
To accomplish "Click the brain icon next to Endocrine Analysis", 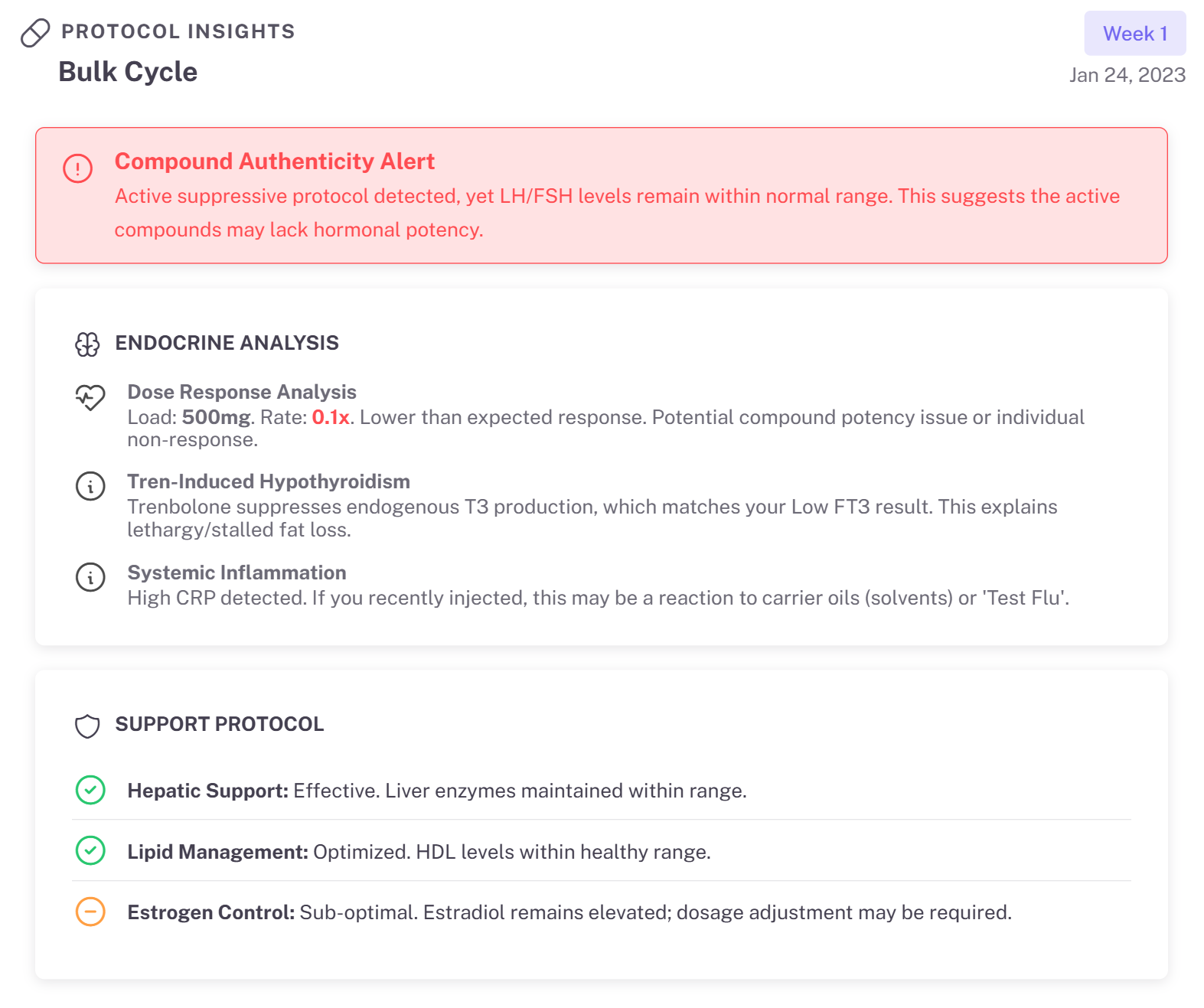I will coord(87,344).
